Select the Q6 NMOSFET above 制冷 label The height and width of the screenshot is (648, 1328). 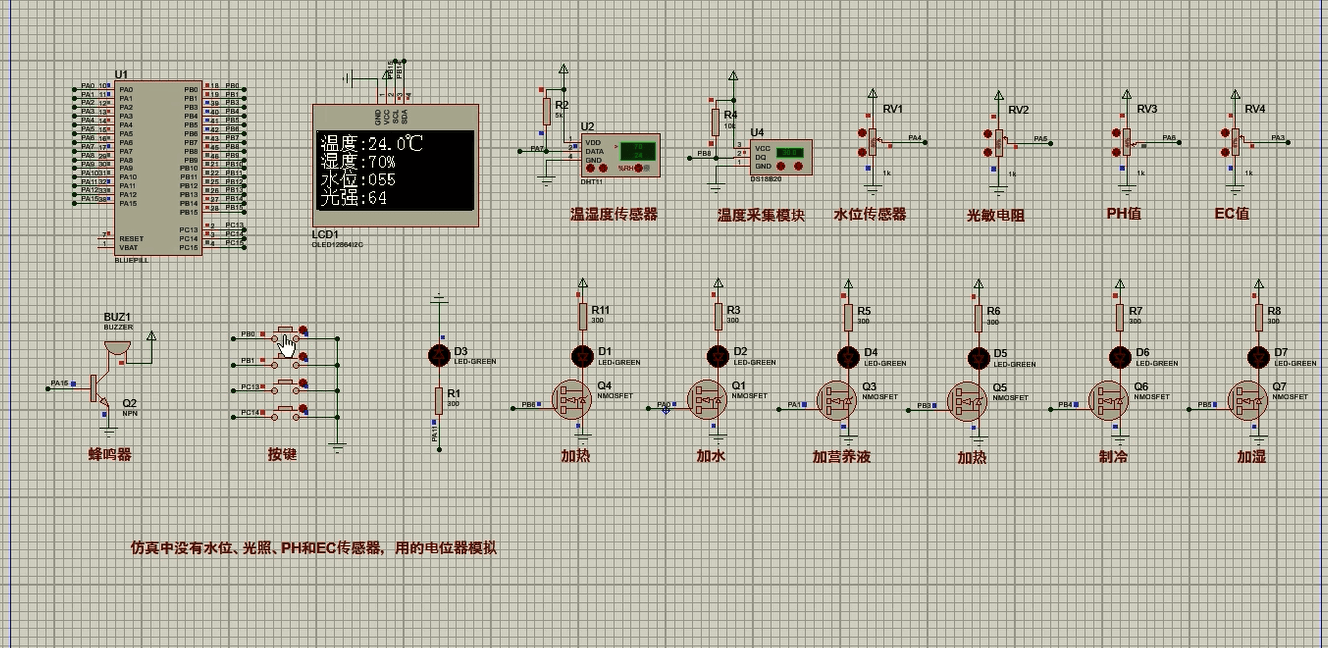pos(1108,402)
